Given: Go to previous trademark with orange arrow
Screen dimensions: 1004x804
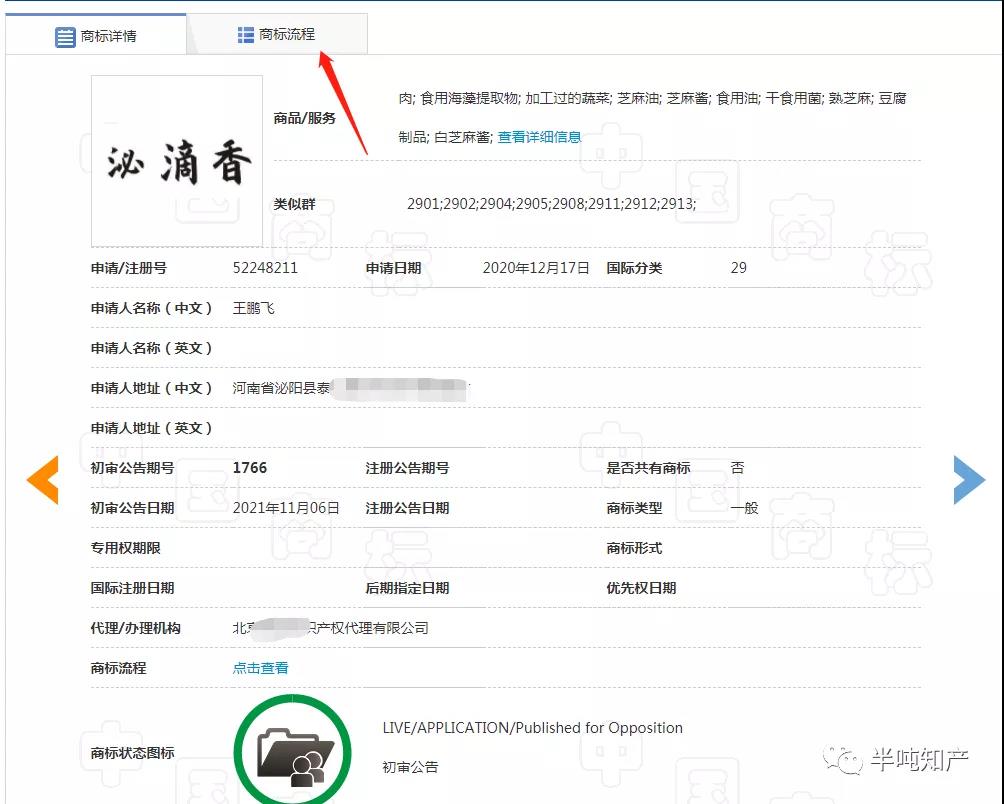Looking at the screenshot, I should click(43, 479).
